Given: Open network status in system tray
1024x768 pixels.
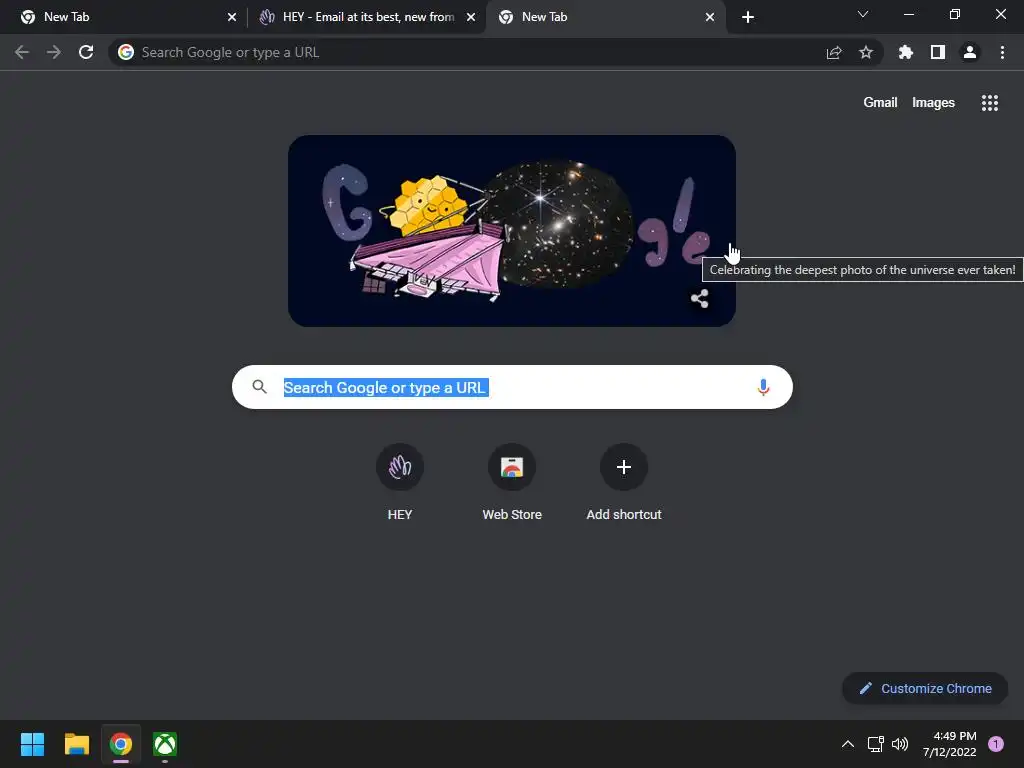Looking at the screenshot, I should tap(875, 744).
